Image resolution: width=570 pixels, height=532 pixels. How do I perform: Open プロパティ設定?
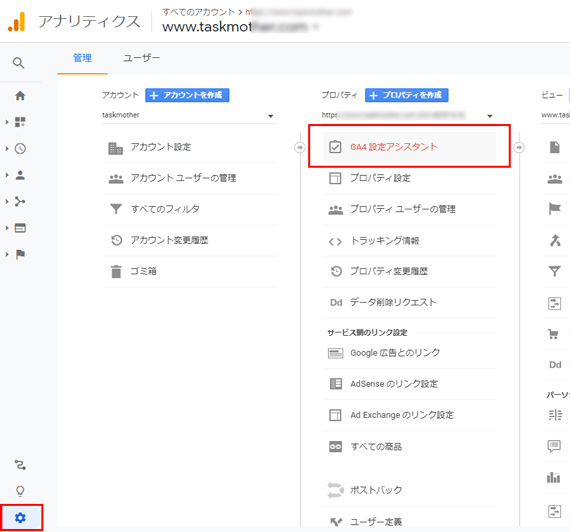[409, 178]
